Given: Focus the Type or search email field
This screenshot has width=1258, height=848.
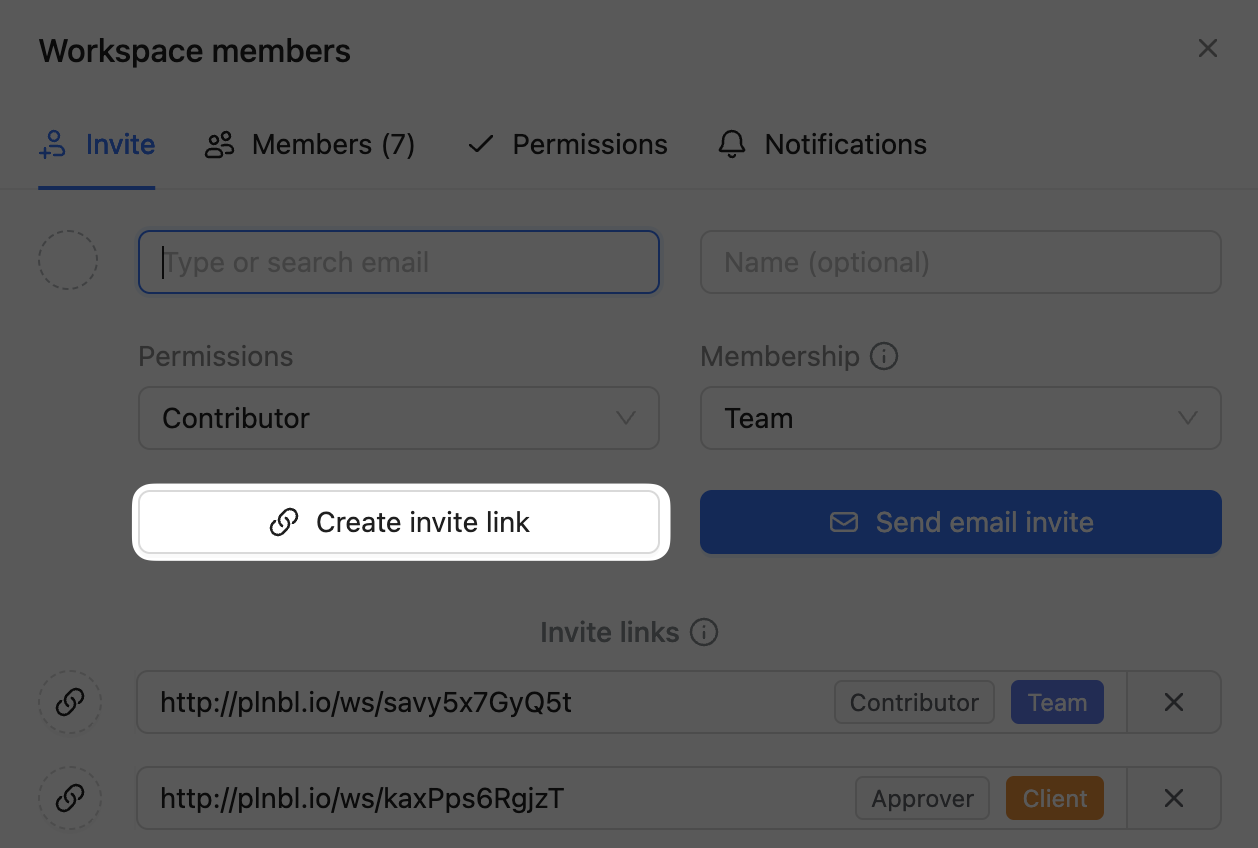Looking at the screenshot, I should coord(398,262).
